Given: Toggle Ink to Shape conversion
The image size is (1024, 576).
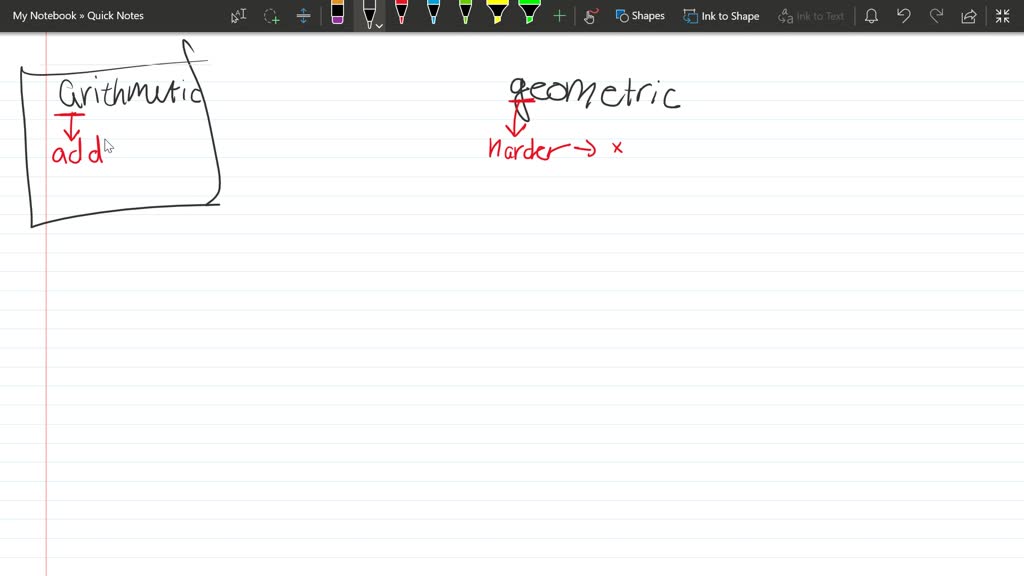Looking at the screenshot, I should tap(721, 16).
